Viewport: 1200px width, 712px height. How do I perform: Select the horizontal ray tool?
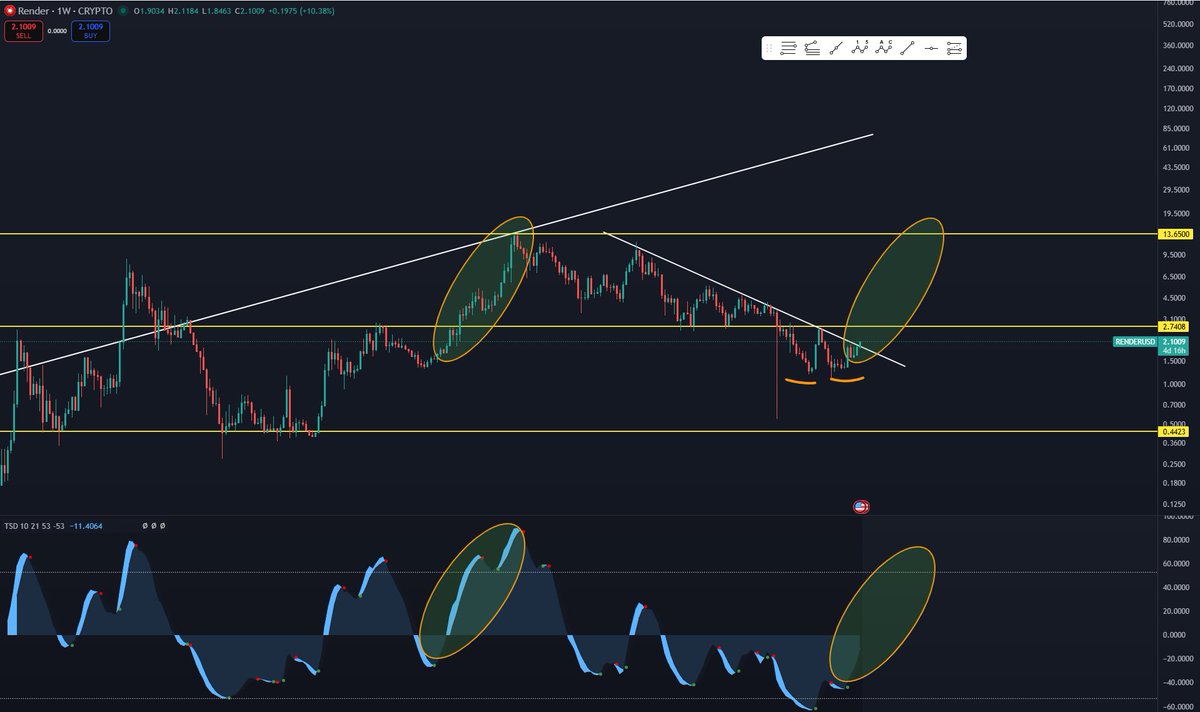pos(931,47)
